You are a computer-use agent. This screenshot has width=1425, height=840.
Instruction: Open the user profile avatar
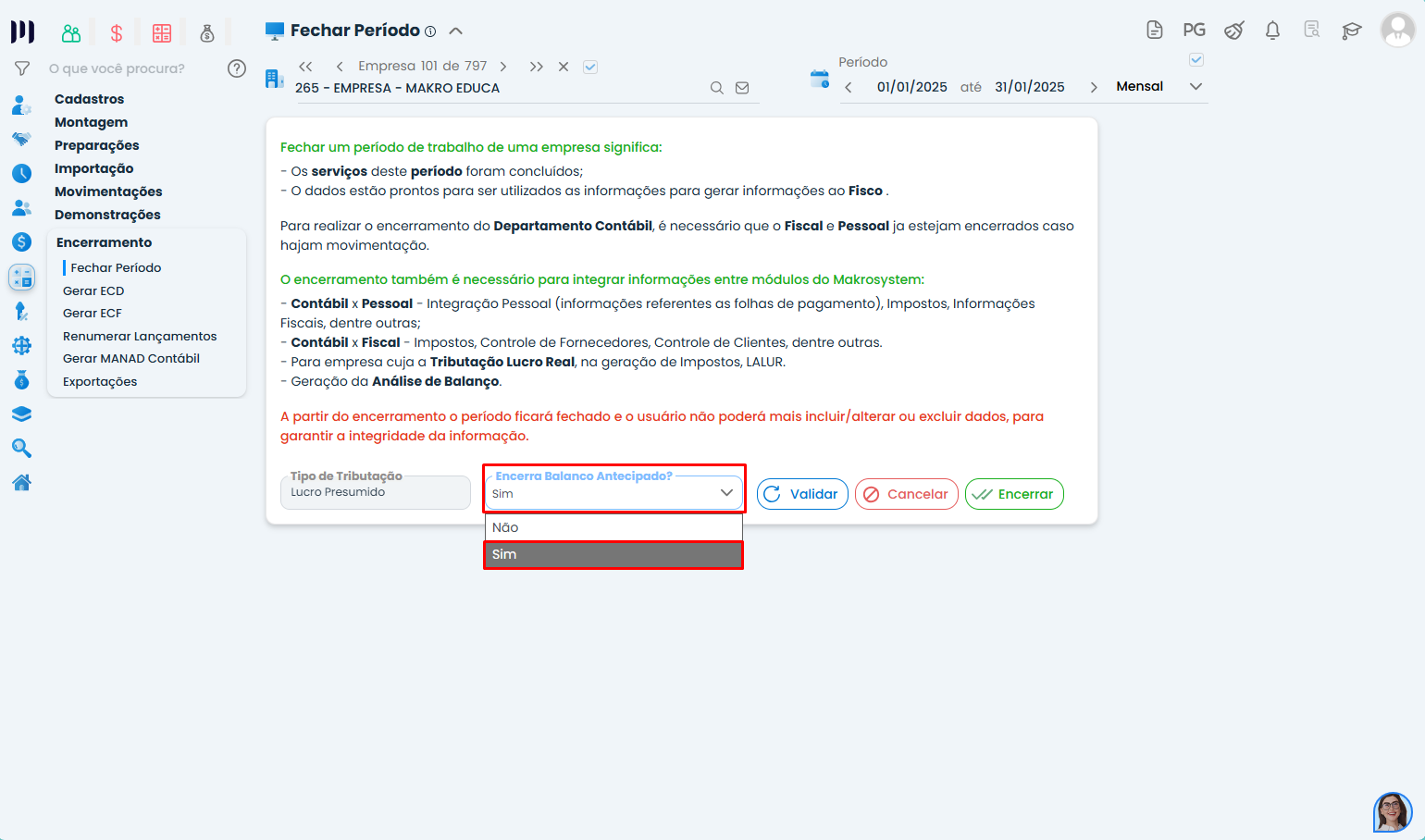coord(1397,30)
